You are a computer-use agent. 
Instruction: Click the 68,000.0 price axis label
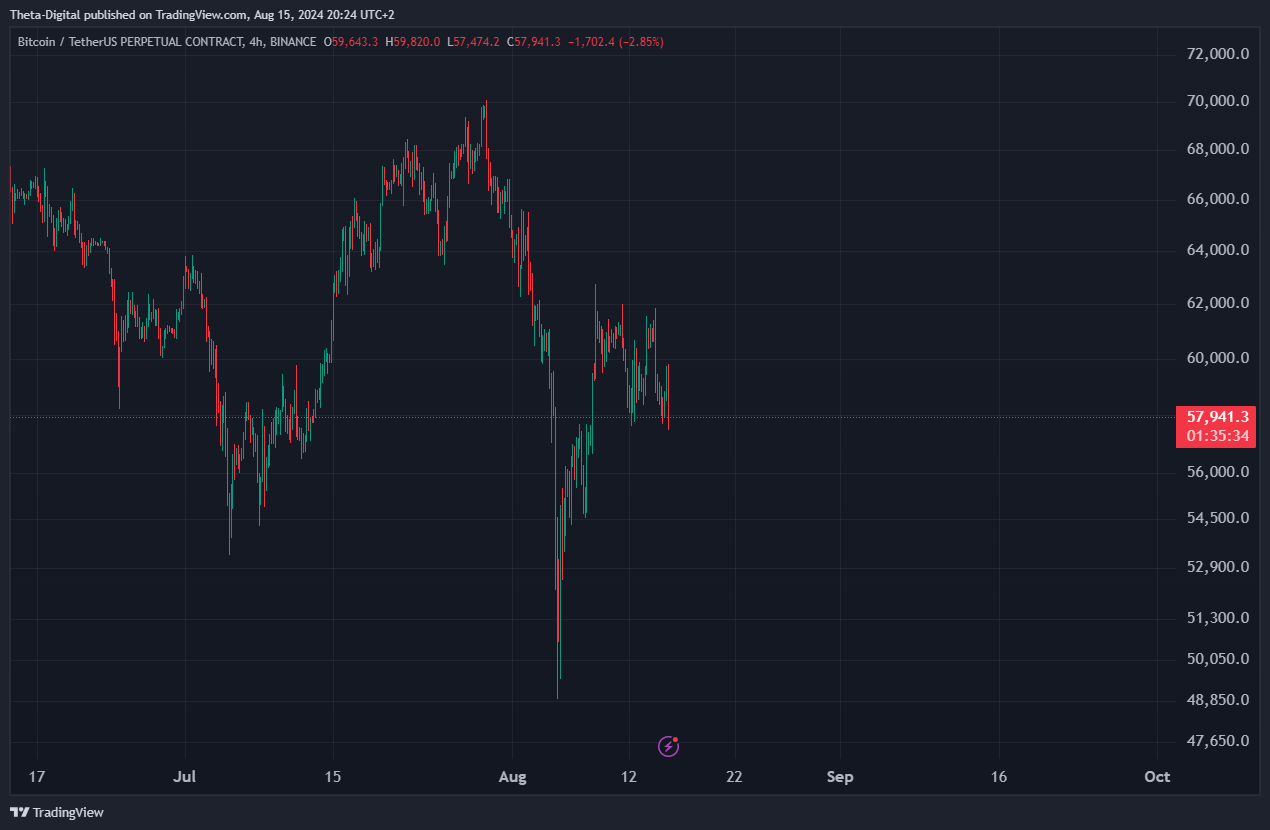click(1217, 148)
